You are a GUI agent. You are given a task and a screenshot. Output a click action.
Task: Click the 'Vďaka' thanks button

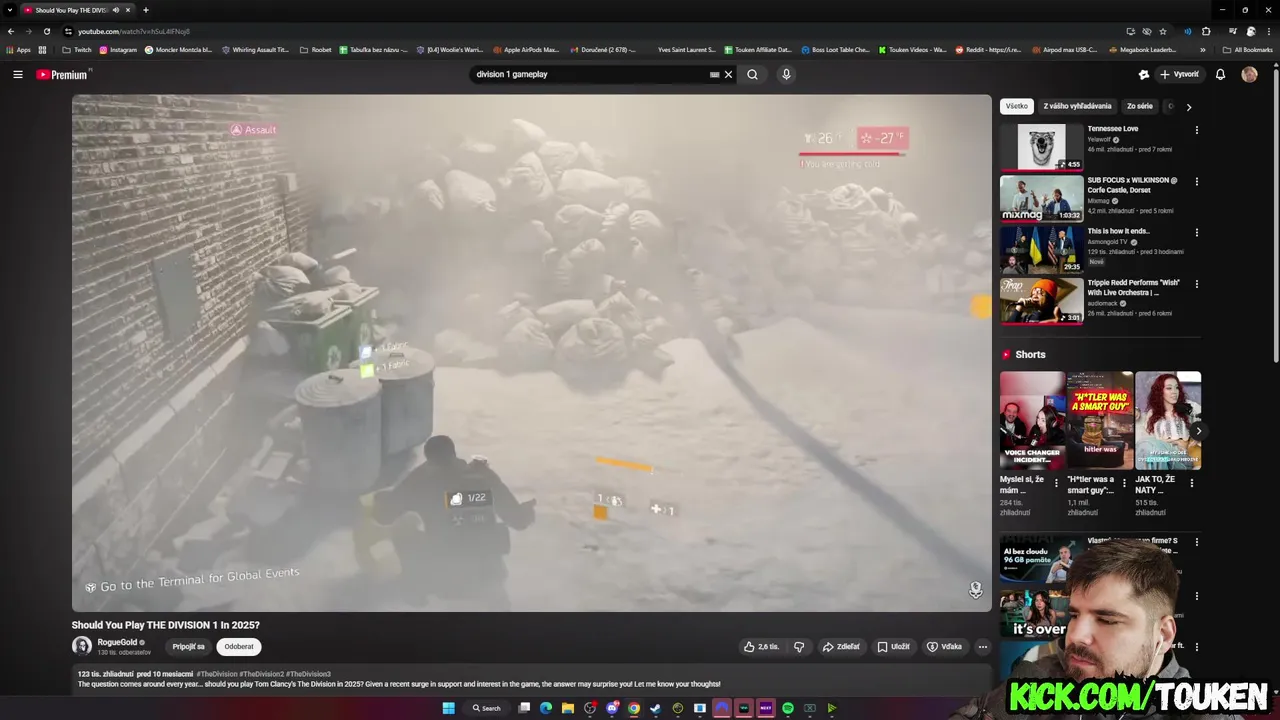944,647
